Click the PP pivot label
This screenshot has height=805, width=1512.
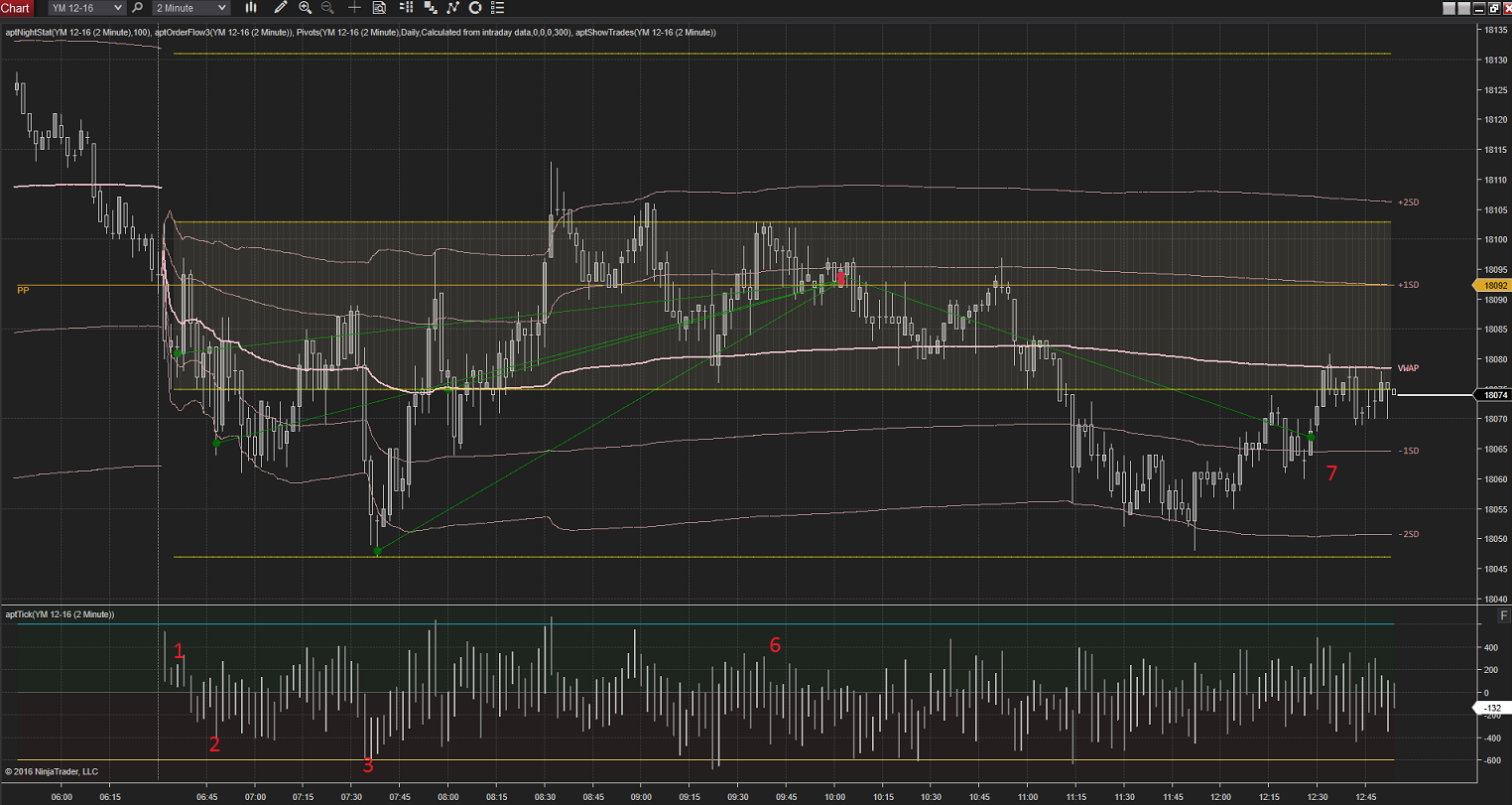[x=23, y=290]
